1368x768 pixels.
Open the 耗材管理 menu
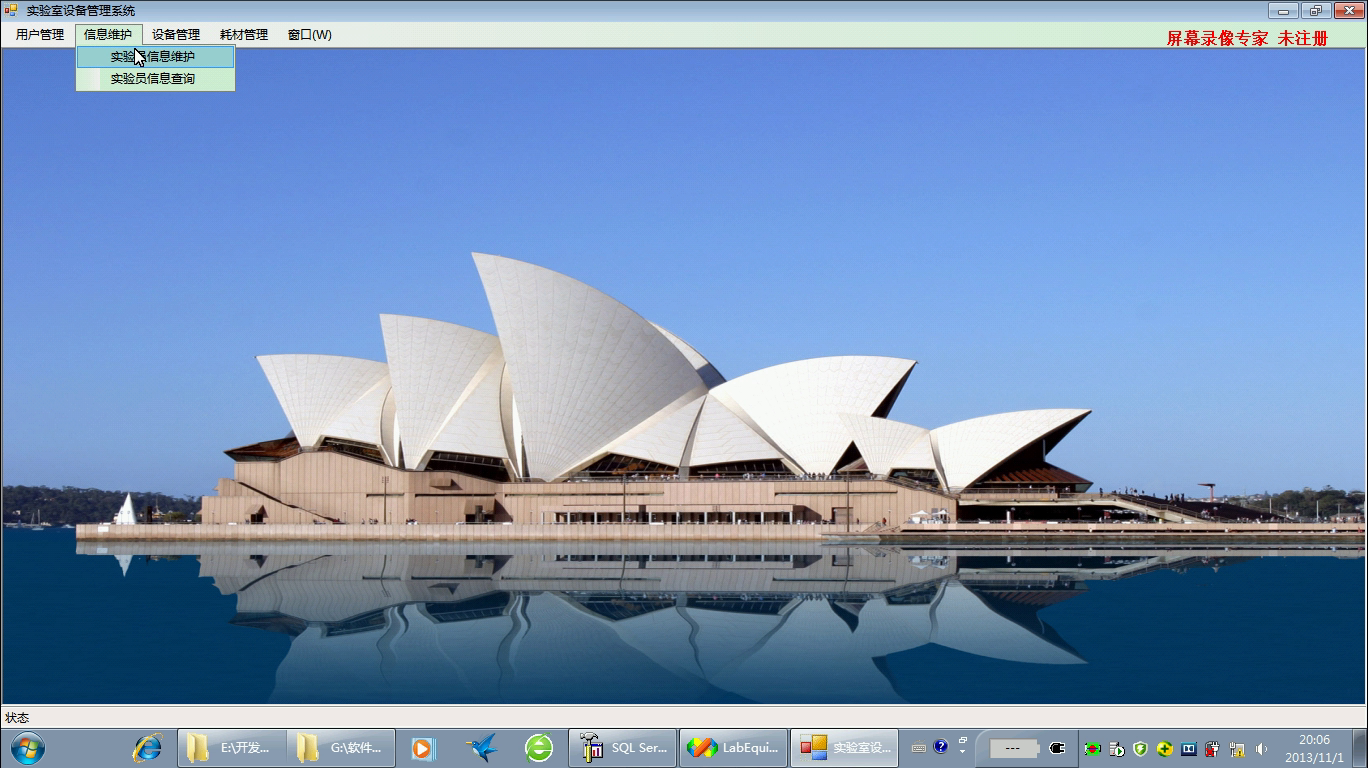point(244,34)
